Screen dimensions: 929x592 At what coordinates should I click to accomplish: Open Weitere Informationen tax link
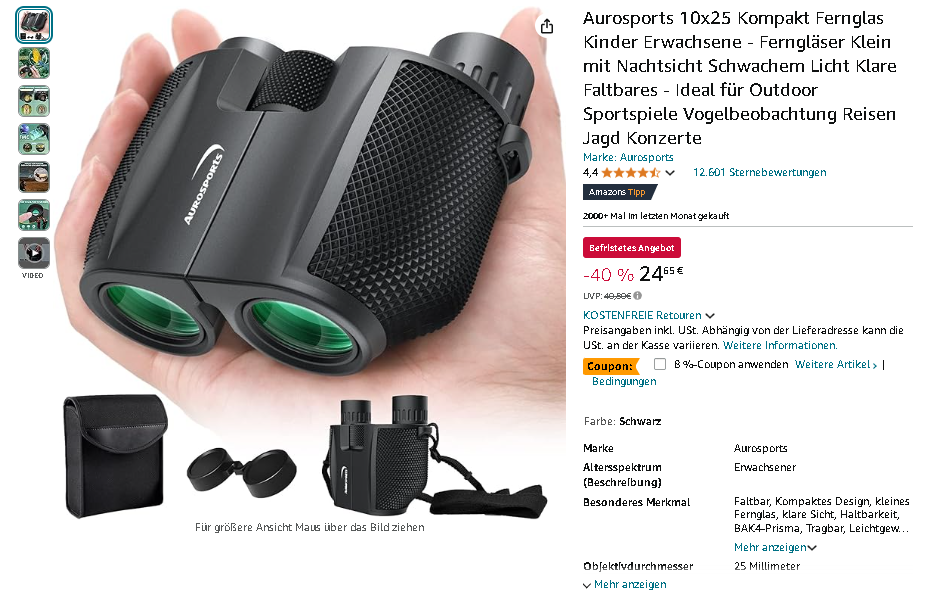tap(780, 345)
